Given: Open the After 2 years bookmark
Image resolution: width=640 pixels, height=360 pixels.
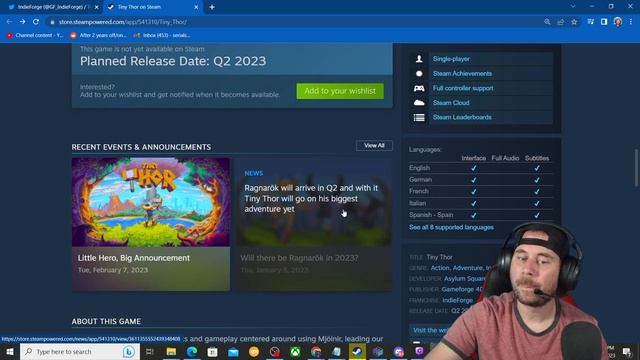Looking at the screenshot, I should coord(98,36).
